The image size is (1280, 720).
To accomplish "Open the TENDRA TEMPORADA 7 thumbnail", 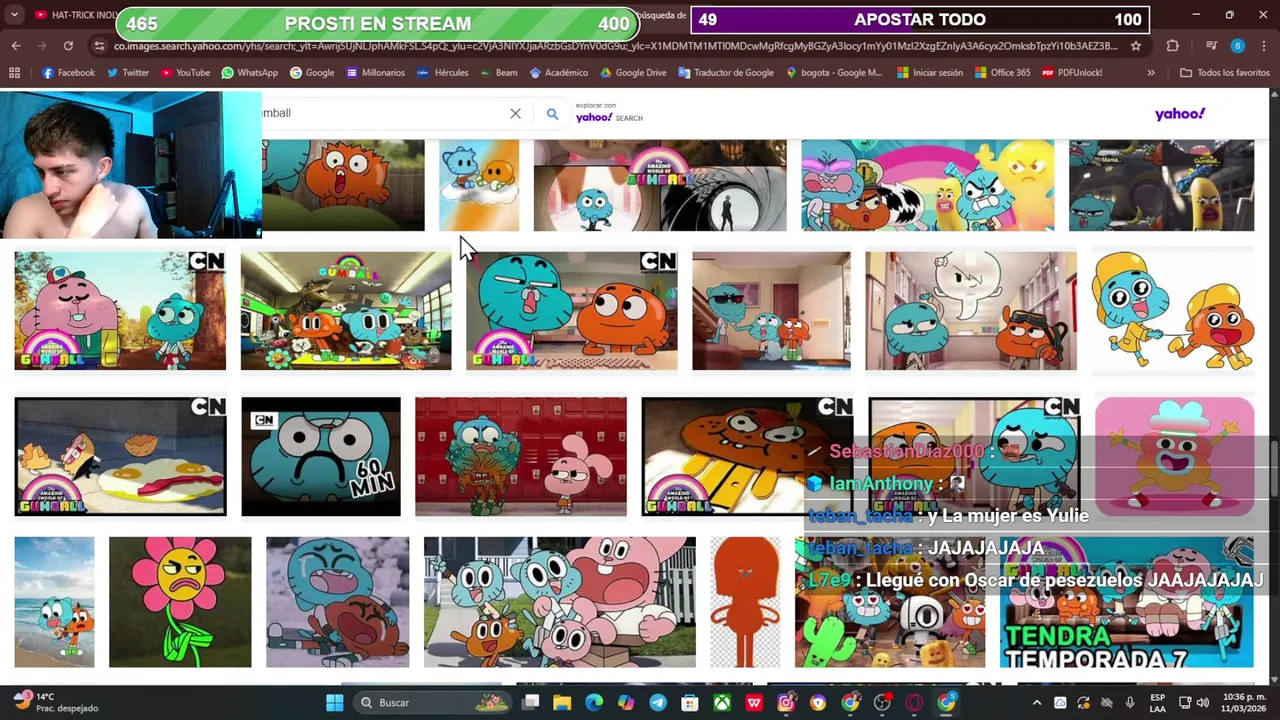I will click(x=1126, y=602).
